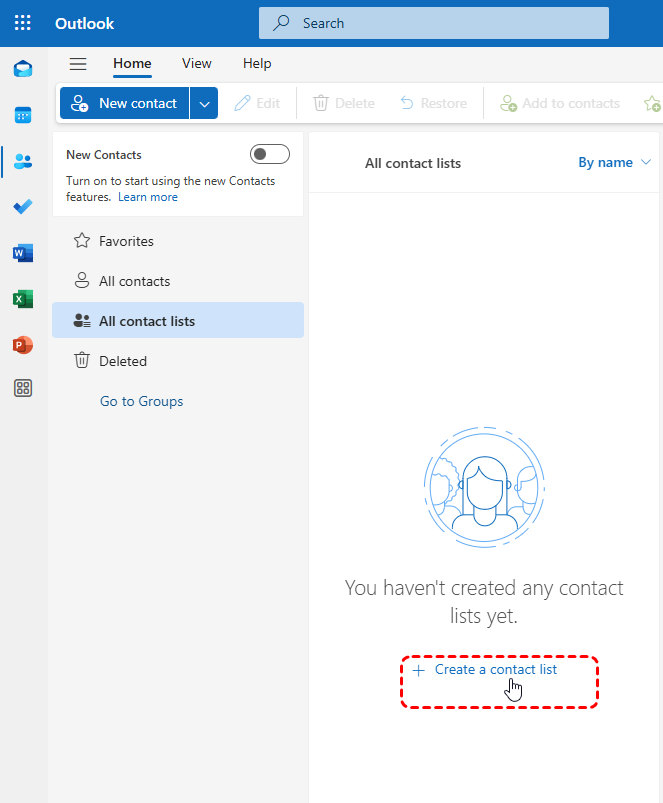Click the add to favorites star icon

[x=652, y=103]
